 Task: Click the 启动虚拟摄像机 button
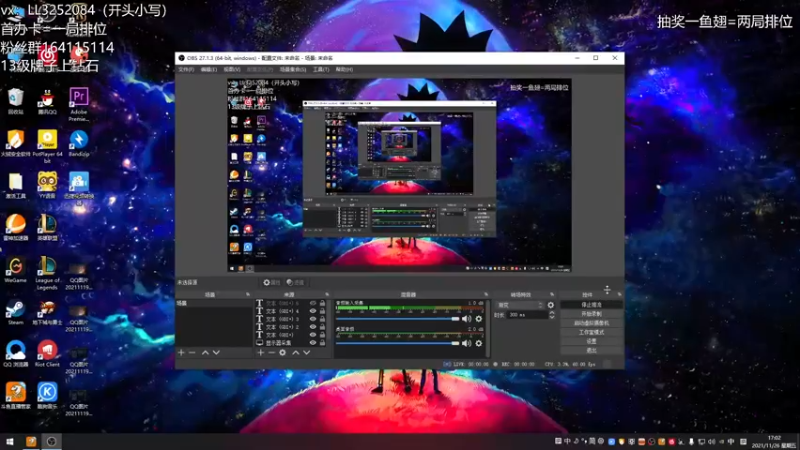point(591,323)
